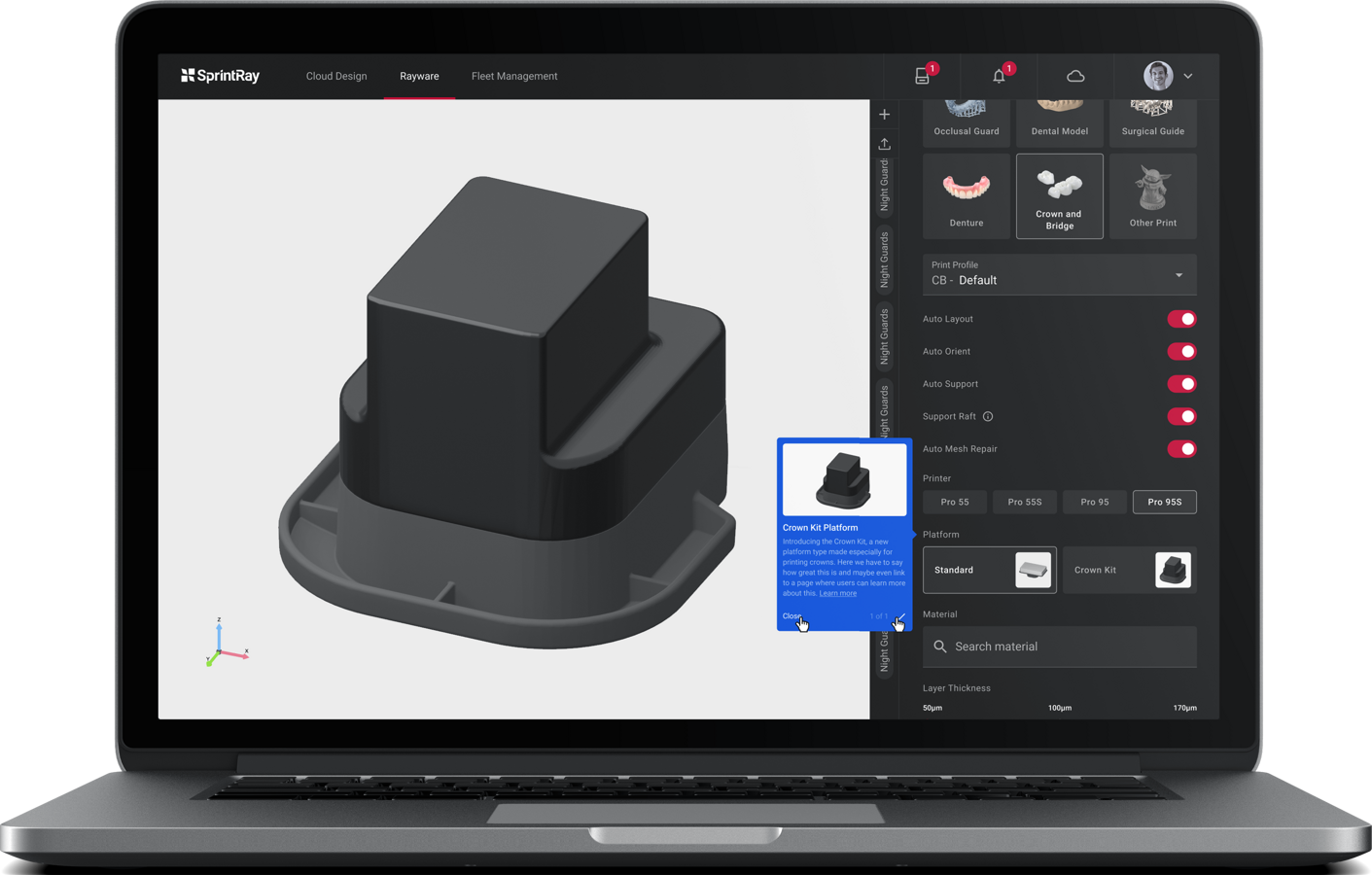Image resolution: width=1372 pixels, height=875 pixels.
Task: Open the Fleet Management tab
Action: tap(514, 76)
